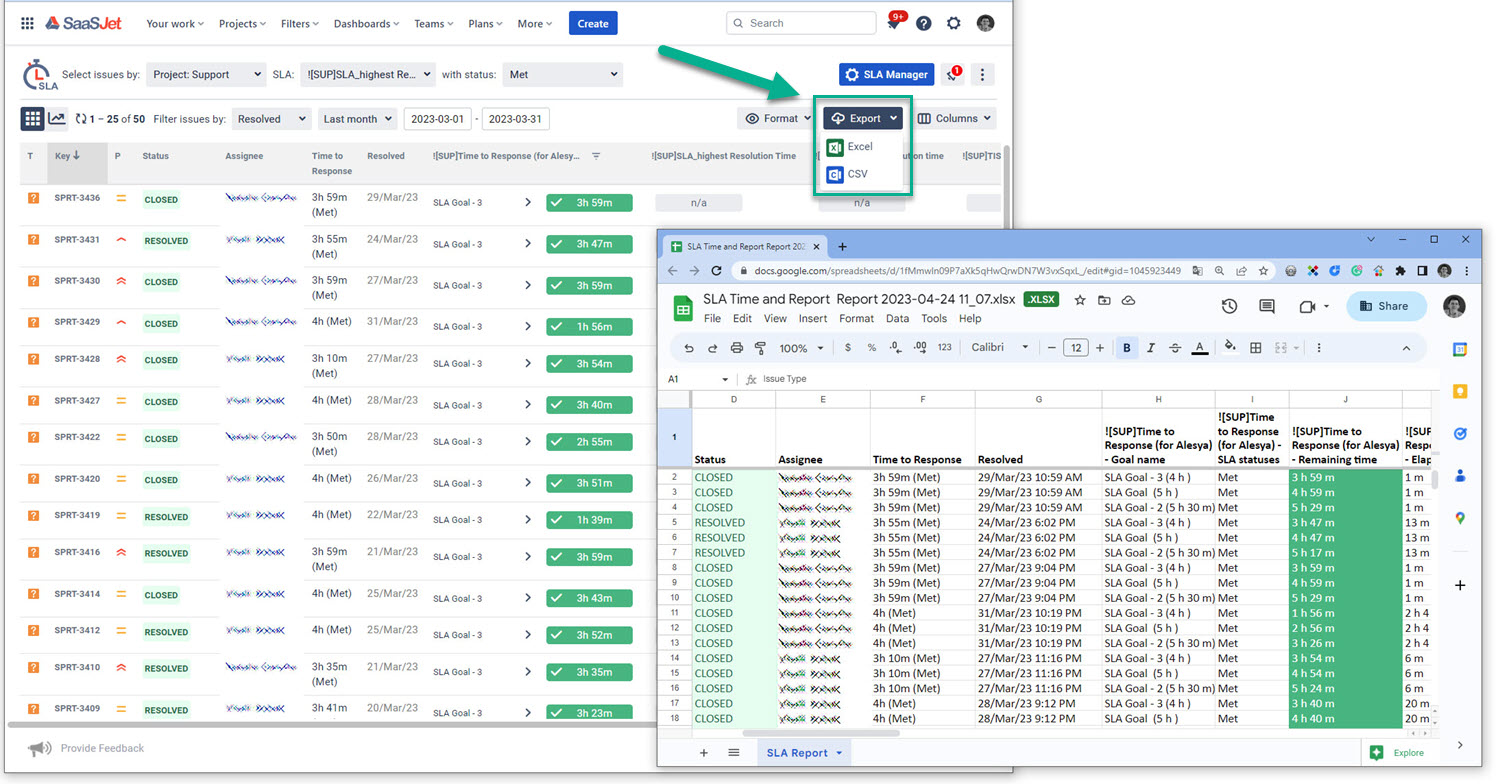The image size is (1500, 784).
Task: Open the Data menu in Sheets
Action: (x=897, y=318)
